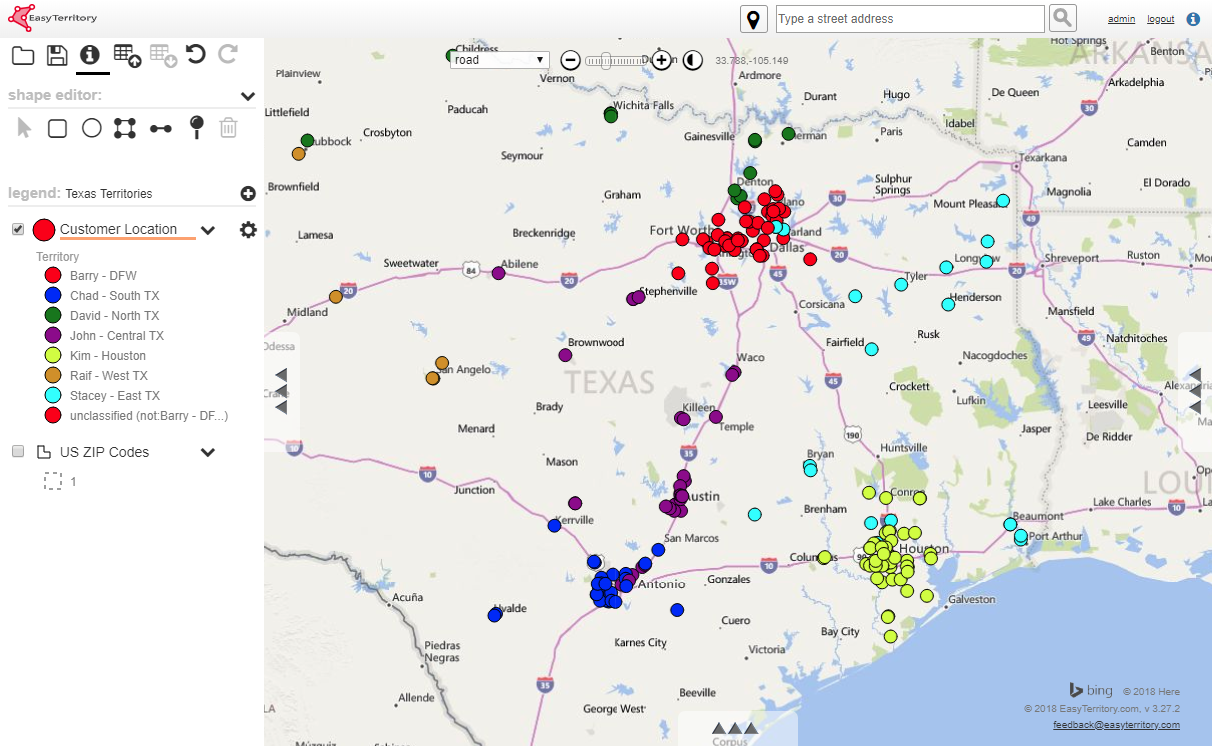The width and height of the screenshot is (1212, 746).
Task: Click the logout link
Action: coord(1161,19)
